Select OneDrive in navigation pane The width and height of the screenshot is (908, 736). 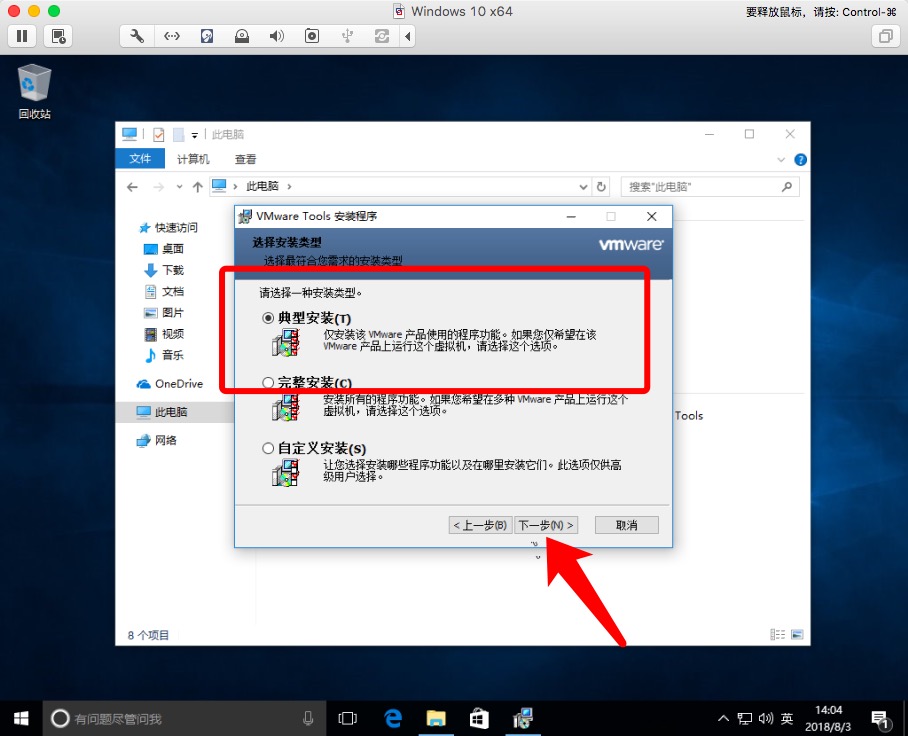[169, 383]
